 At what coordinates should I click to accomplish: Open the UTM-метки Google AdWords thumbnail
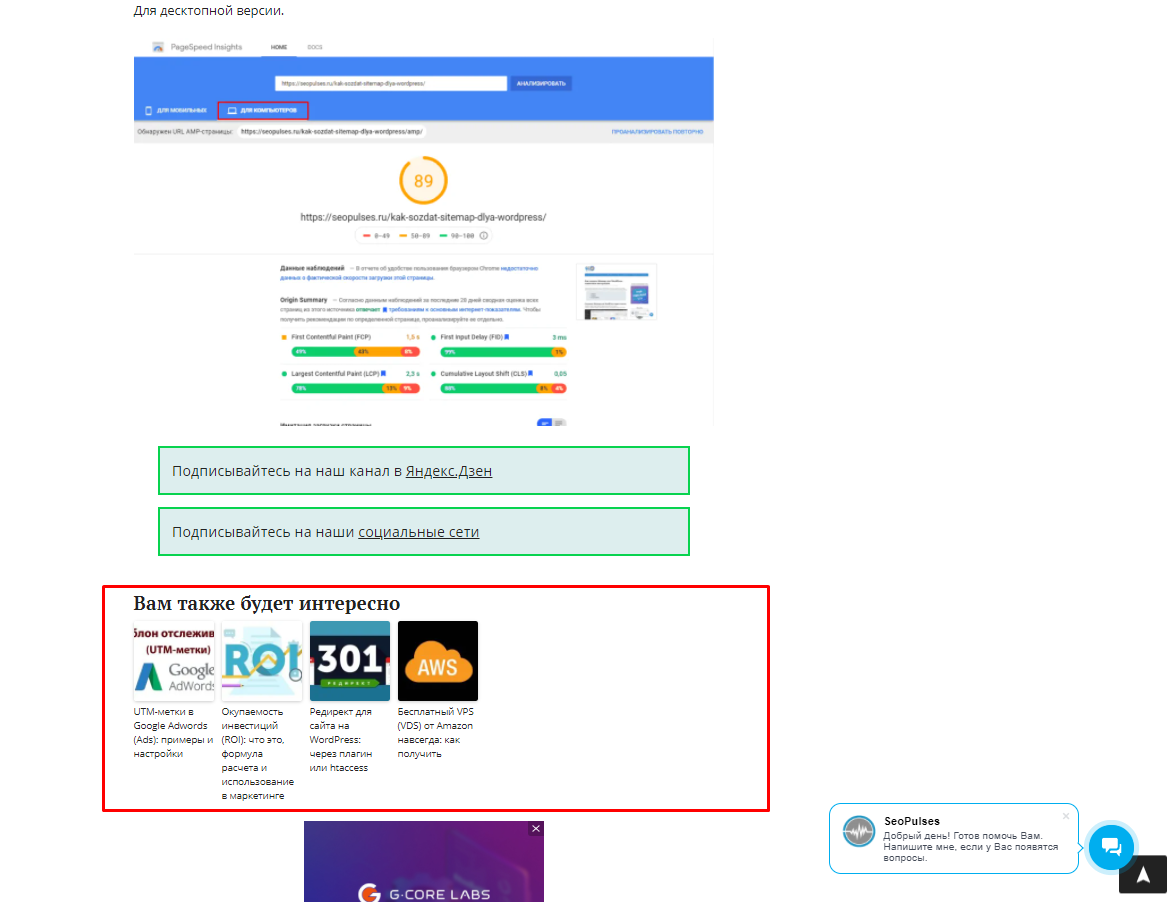tap(174, 661)
